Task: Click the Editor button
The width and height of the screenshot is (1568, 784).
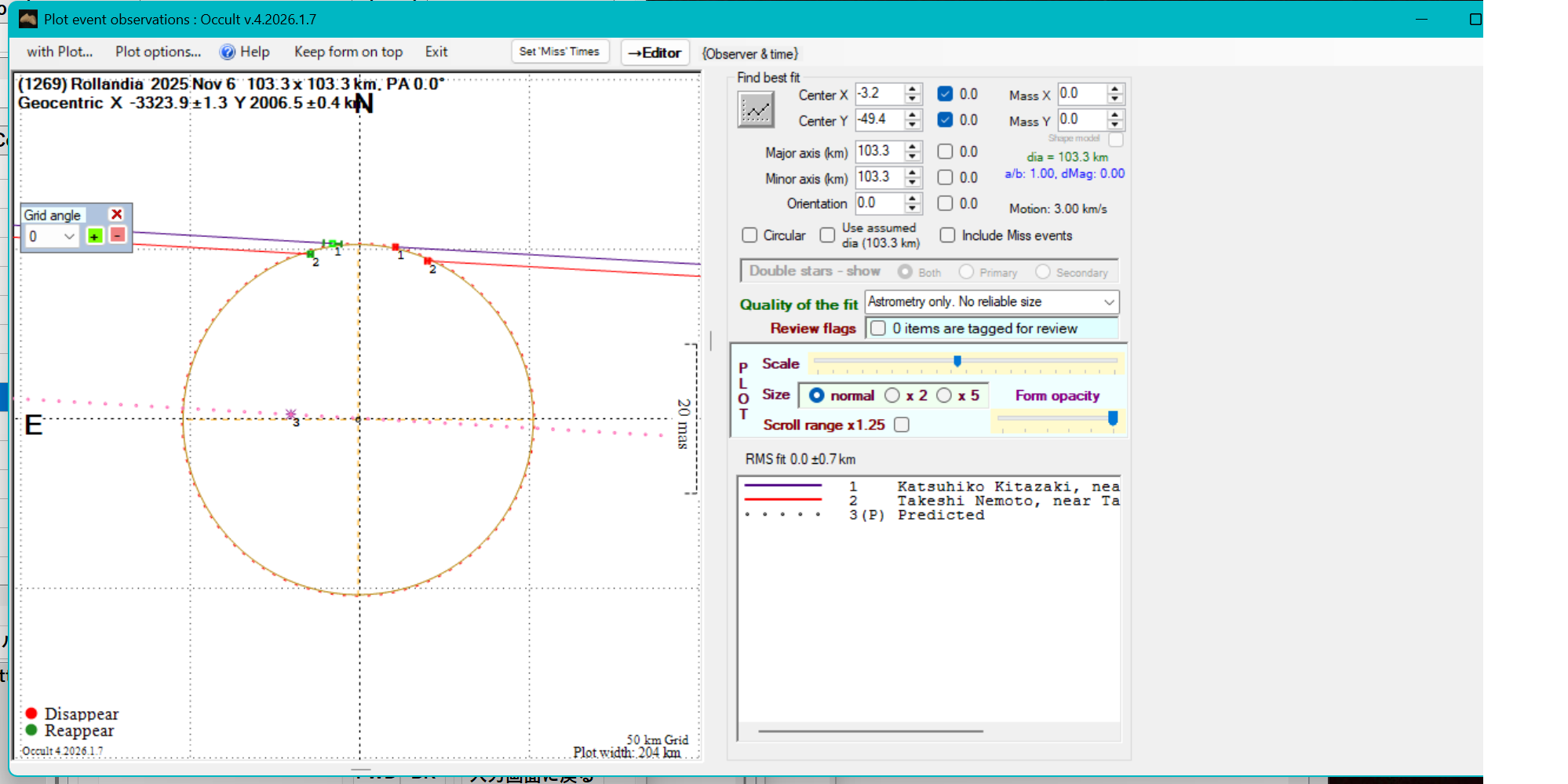Action: [655, 53]
